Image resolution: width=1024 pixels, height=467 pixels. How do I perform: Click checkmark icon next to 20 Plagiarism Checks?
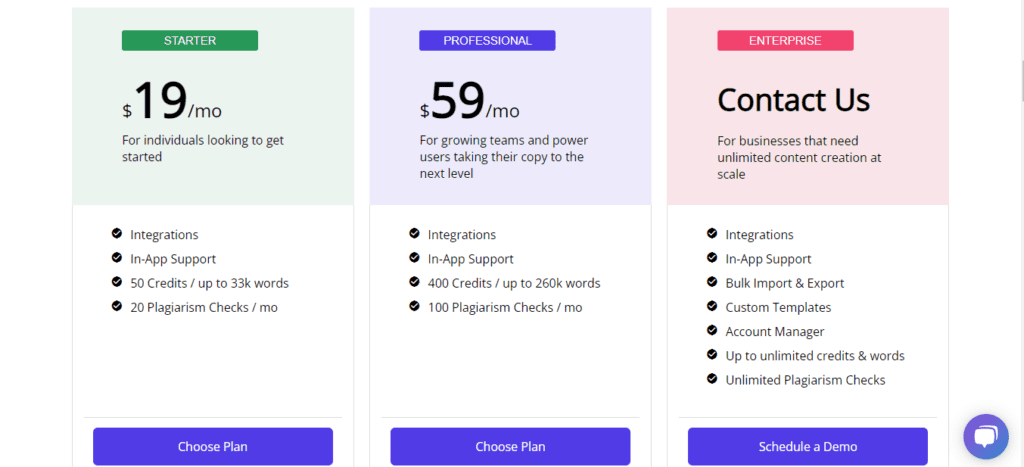tap(117, 306)
